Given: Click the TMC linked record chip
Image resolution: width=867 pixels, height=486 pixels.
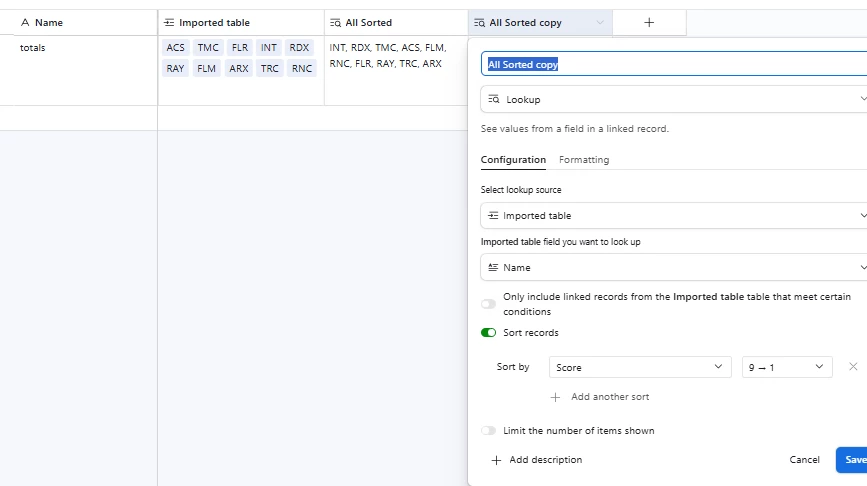Looking at the screenshot, I should pos(208,48).
